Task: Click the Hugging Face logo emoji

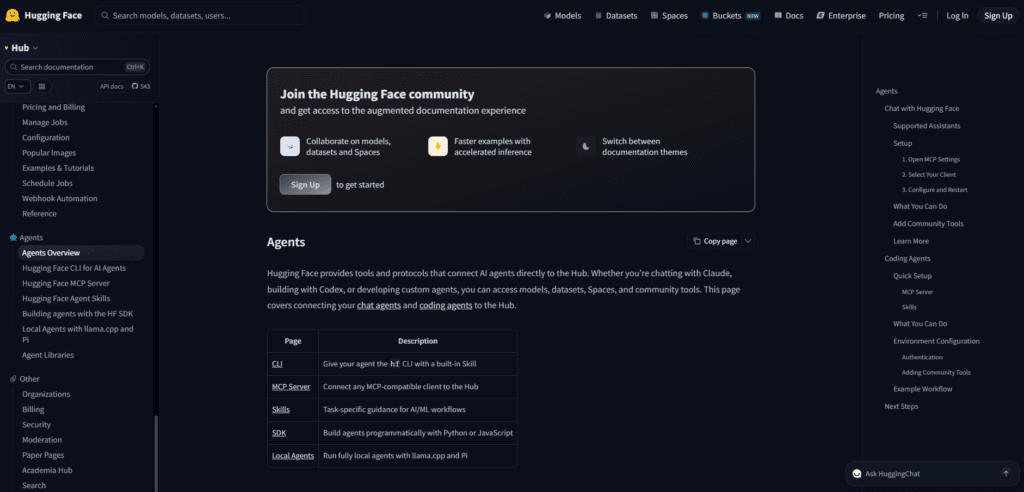Action: click(12, 15)
